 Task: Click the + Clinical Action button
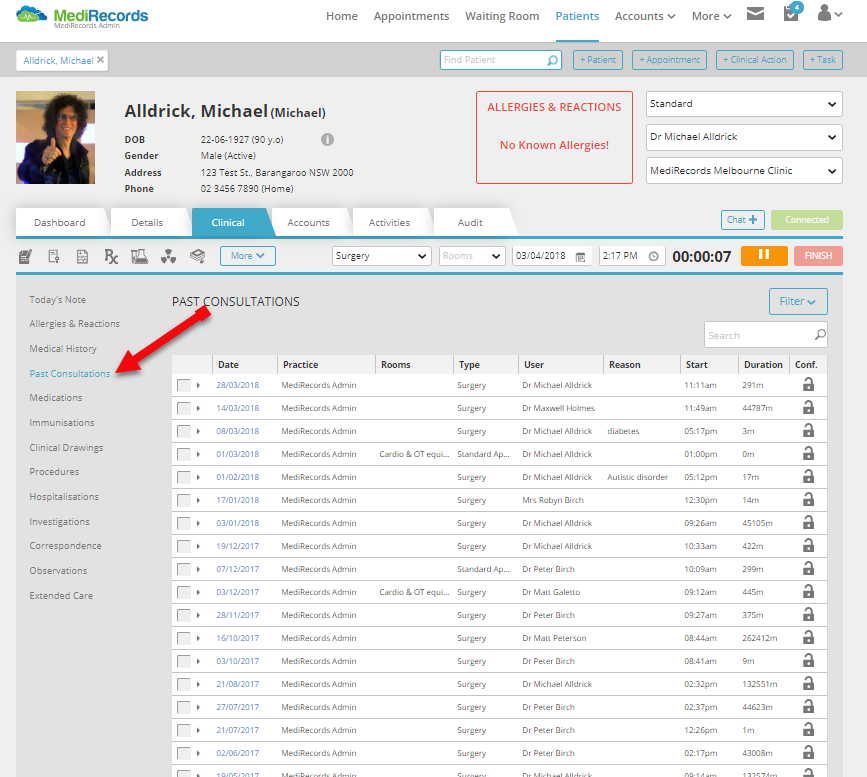click(x=755, y=60)
